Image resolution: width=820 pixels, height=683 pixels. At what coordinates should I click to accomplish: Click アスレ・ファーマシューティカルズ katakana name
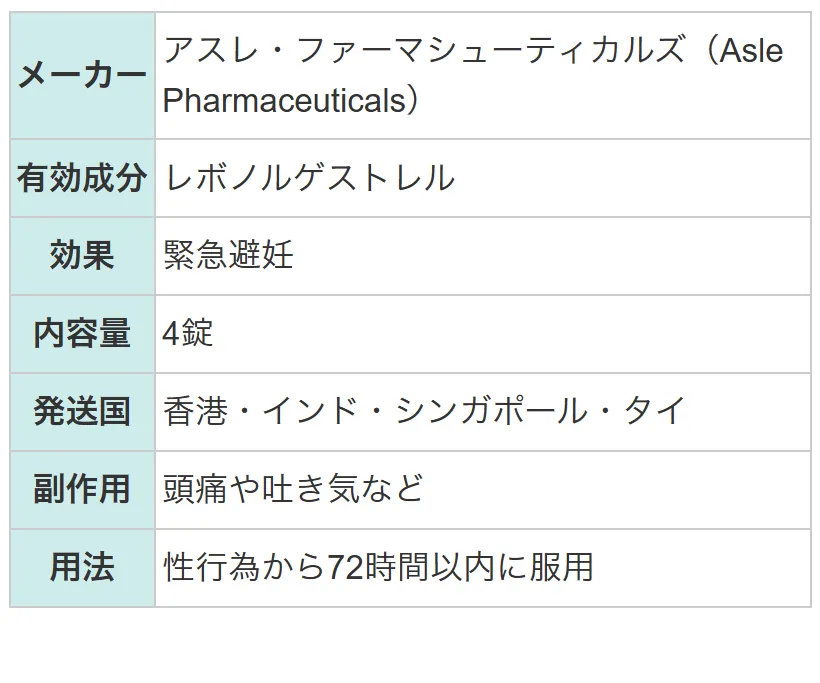tap(424, 50)
